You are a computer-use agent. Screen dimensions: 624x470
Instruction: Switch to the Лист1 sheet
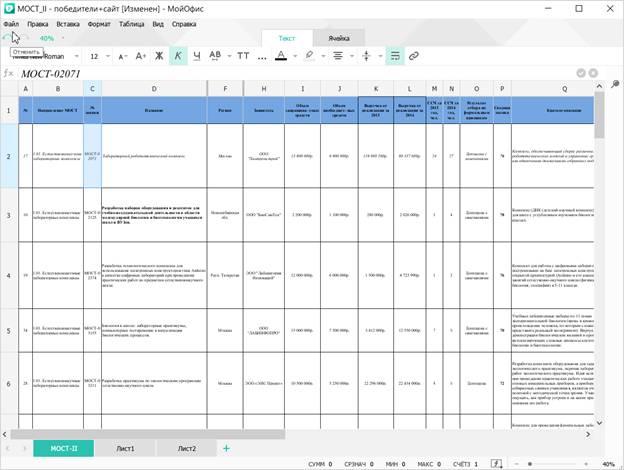127,448
